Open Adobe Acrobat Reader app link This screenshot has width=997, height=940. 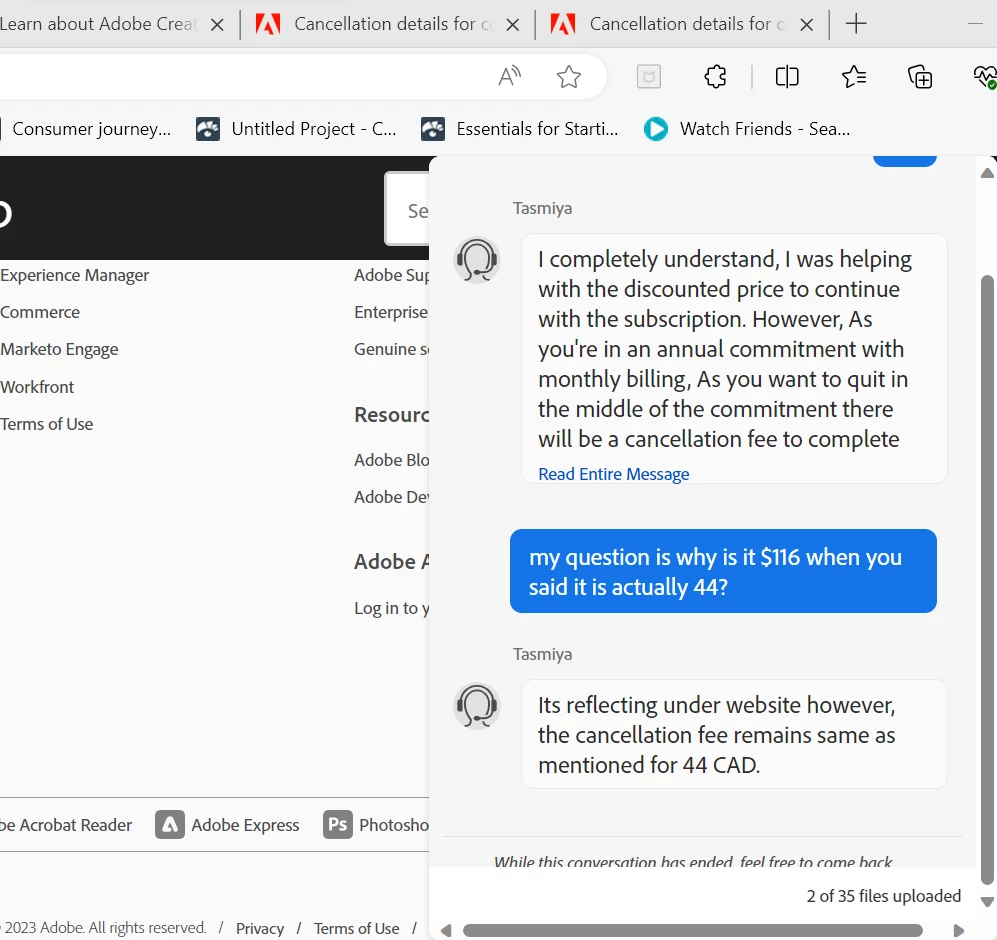65,825
